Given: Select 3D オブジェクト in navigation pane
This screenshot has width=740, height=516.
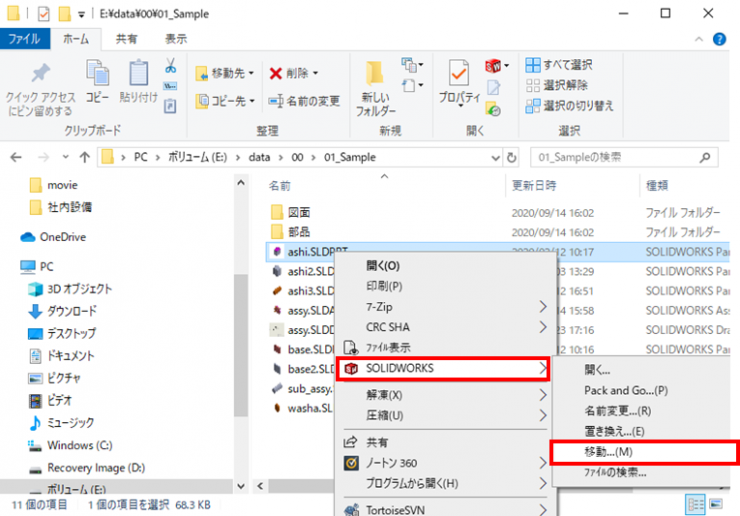Looking at the screenshot, I should 70,289.
